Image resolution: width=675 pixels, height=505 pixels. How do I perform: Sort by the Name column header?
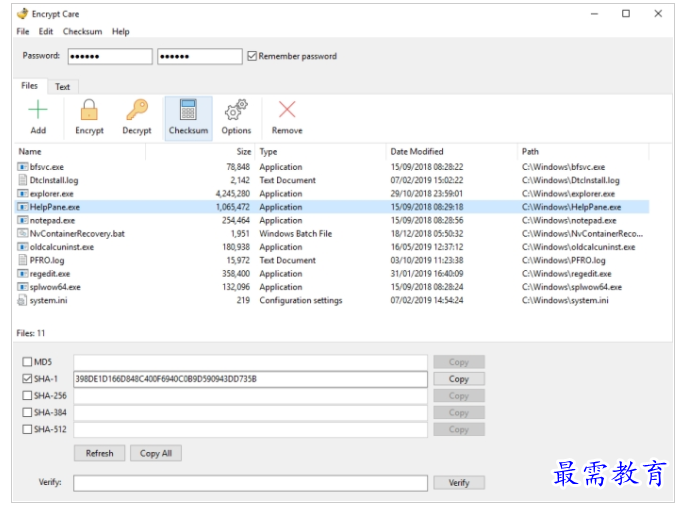pyautogui.click(x=80, y=152)
